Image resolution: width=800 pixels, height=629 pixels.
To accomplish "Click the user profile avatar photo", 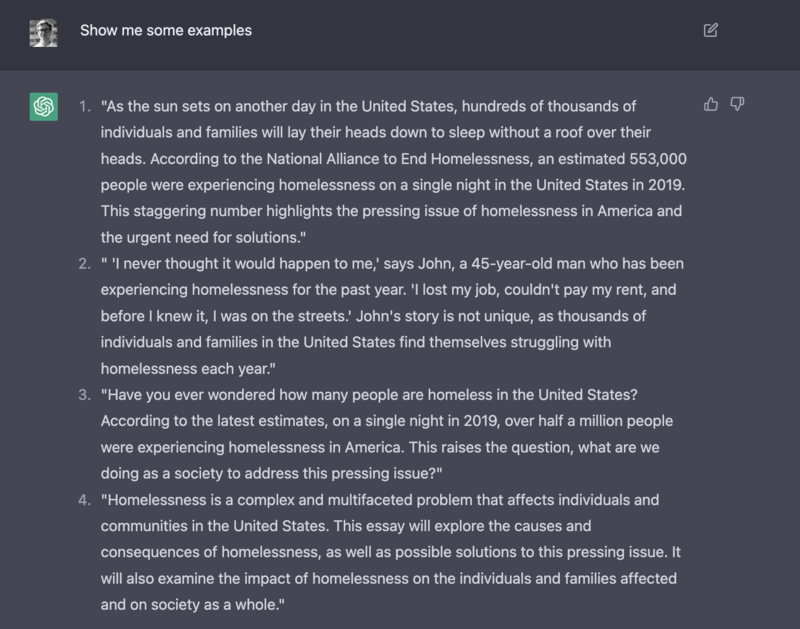I will tap(43, 31).
